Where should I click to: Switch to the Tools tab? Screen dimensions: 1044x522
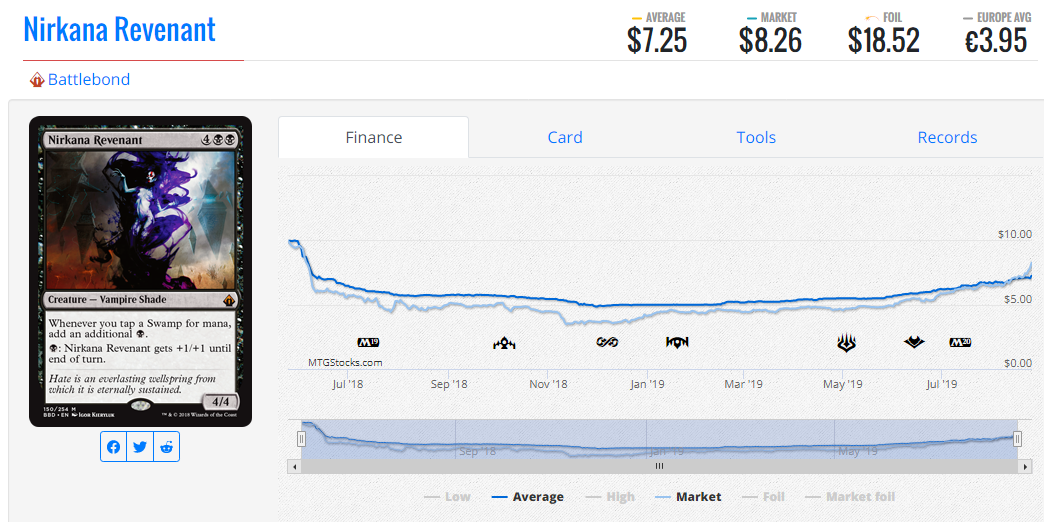pos(756,137)
